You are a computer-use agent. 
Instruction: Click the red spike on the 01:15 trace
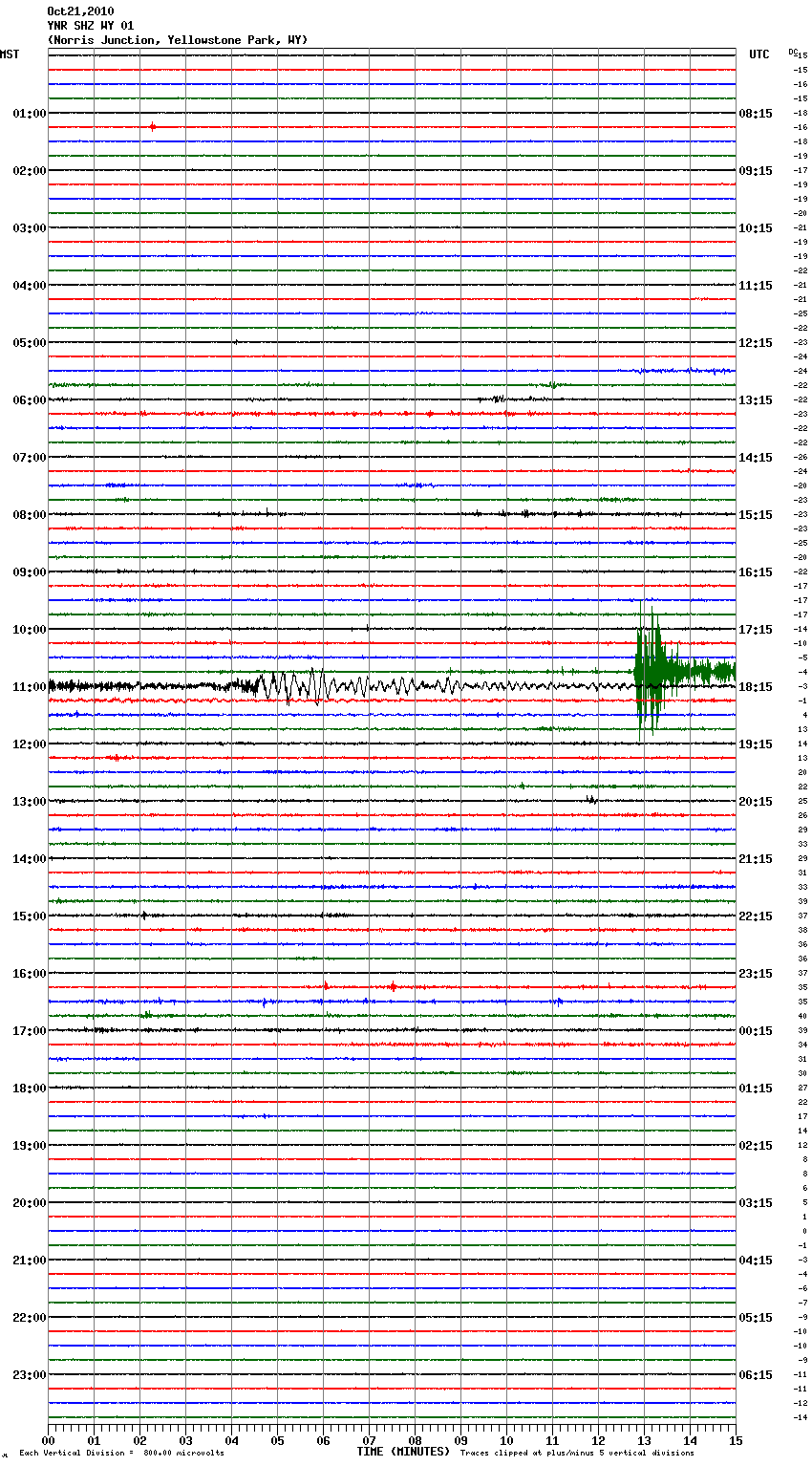(x=152, y=126)
